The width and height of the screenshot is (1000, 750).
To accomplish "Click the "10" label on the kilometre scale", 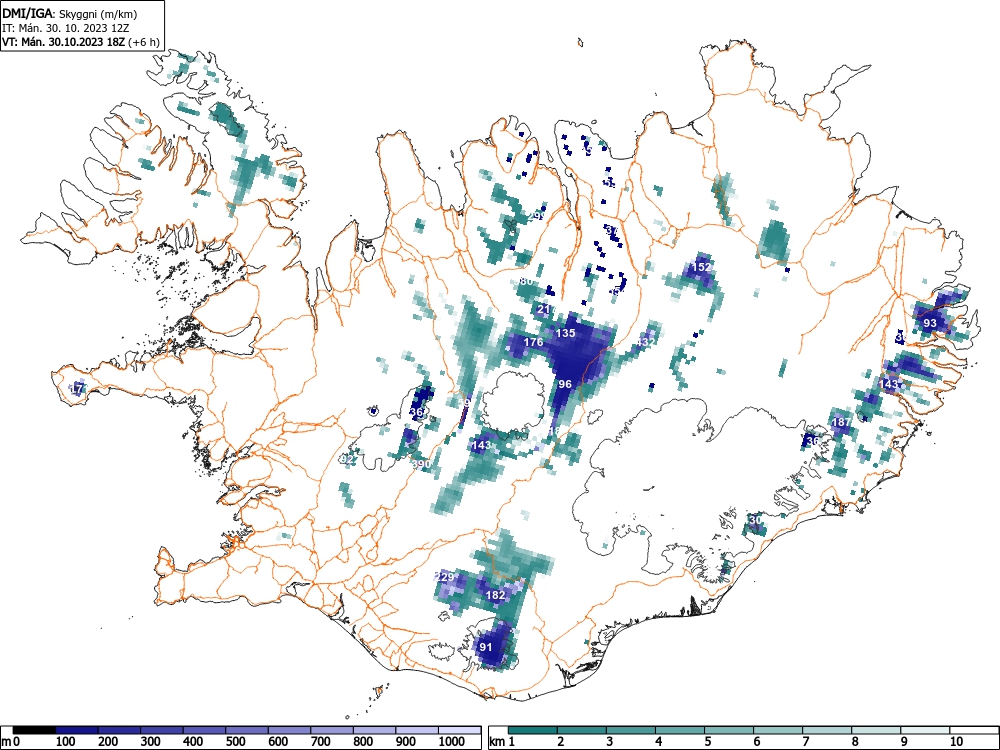I will click(957, 742).
